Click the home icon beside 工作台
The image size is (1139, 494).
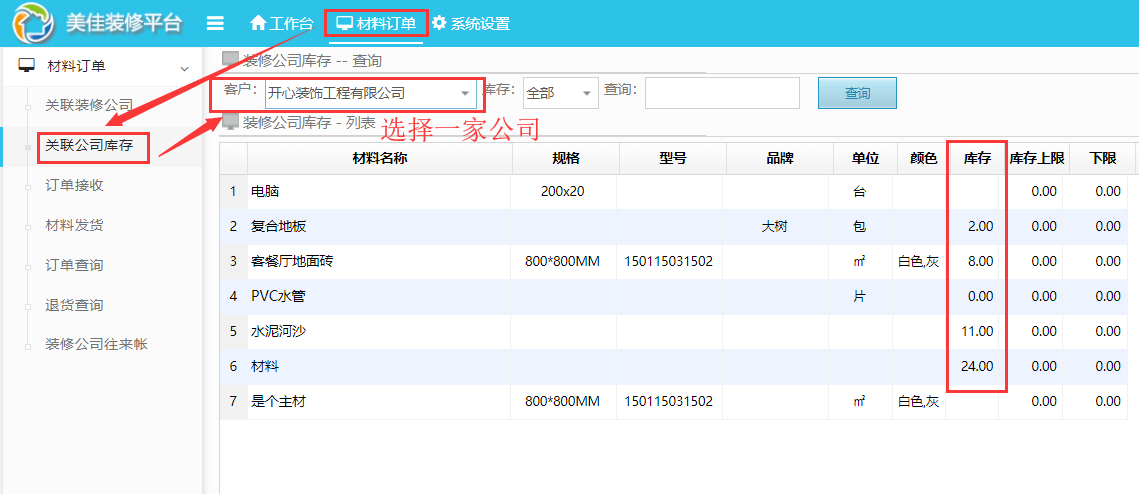coord(258,23)
